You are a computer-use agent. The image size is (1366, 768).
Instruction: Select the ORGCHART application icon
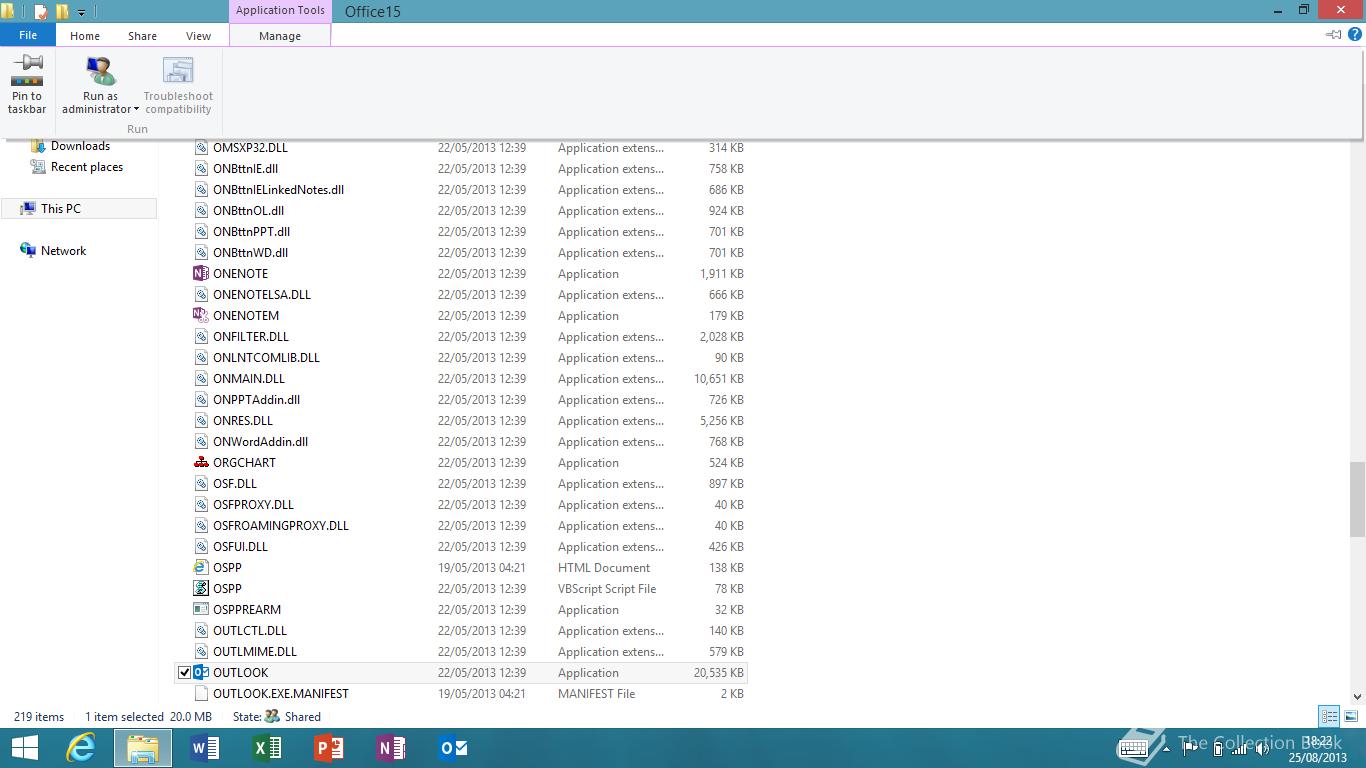200,462
